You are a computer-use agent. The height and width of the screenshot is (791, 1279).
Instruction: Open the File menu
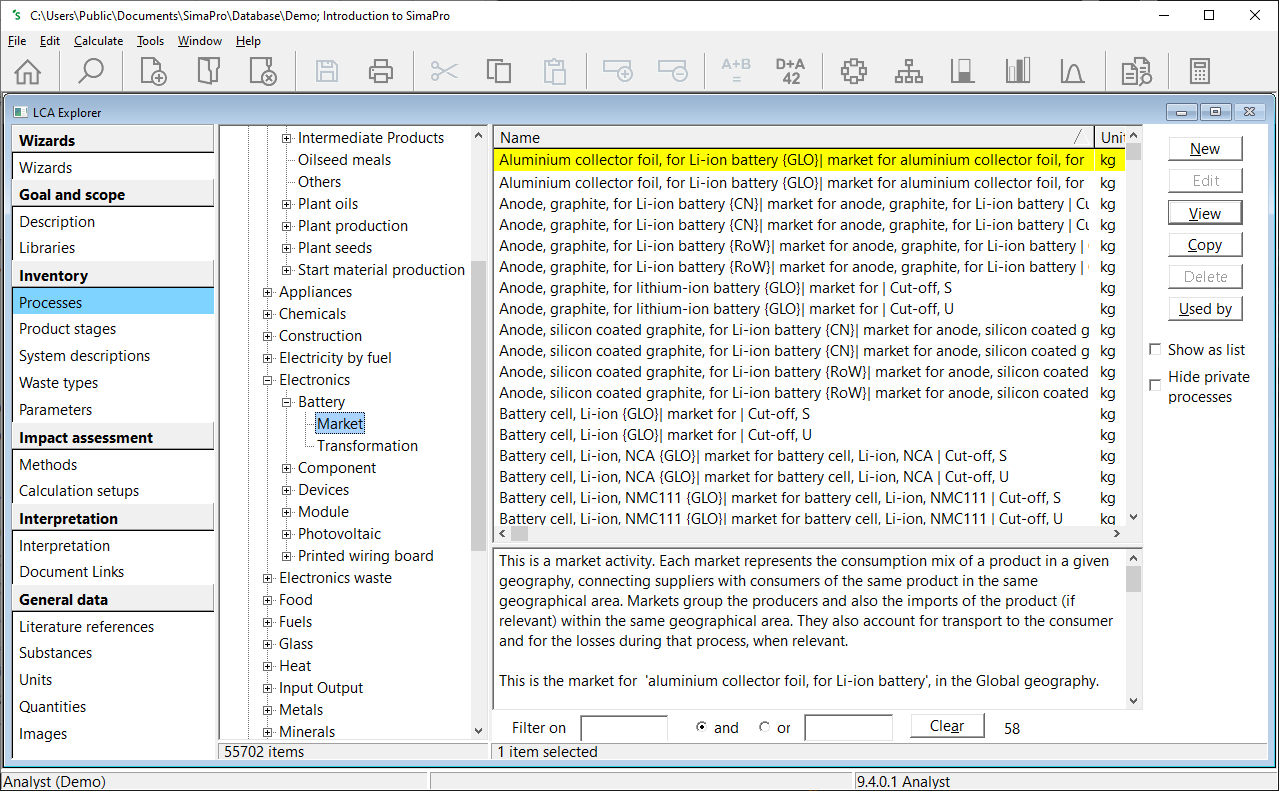pyautogui.click(x=17, y=41)
